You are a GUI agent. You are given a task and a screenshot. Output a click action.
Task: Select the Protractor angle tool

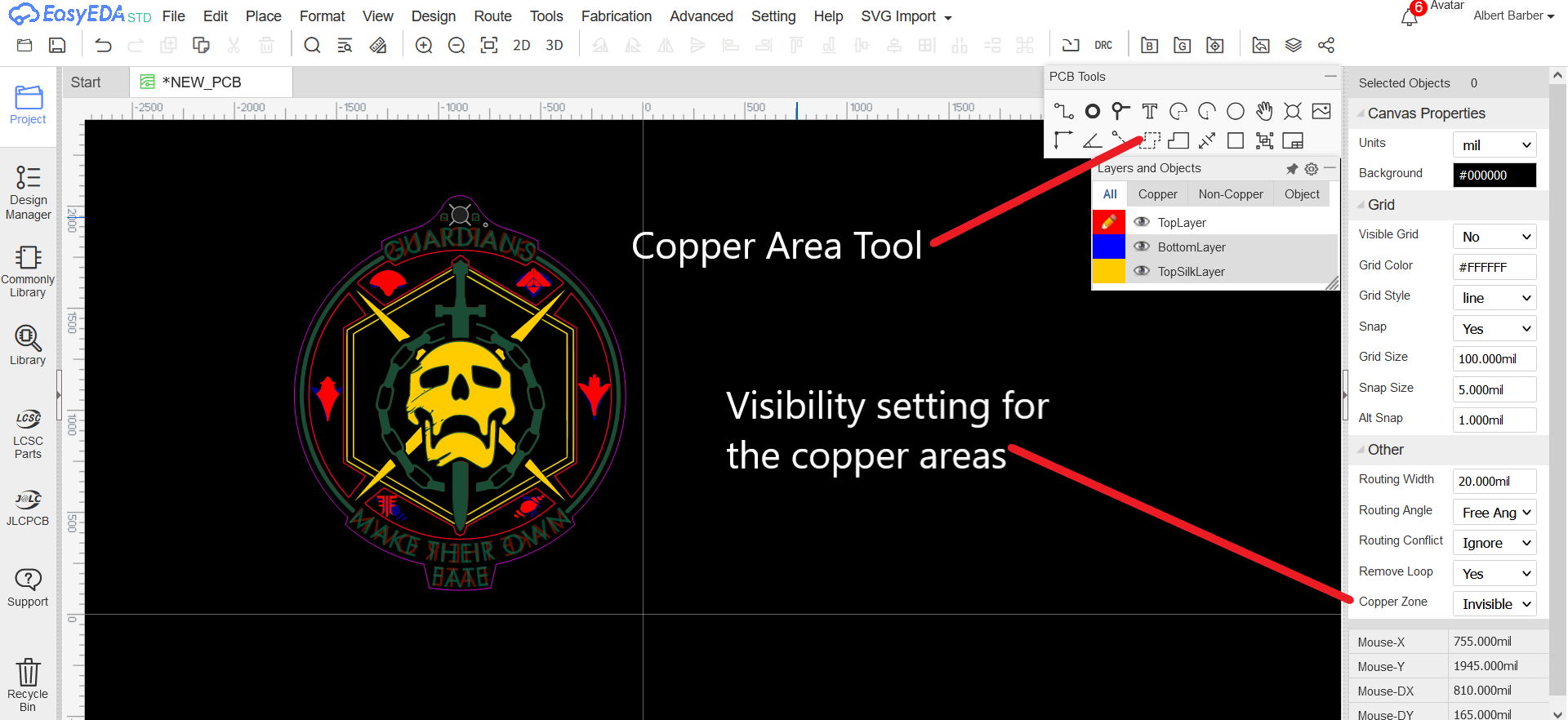pos(1093,140)
